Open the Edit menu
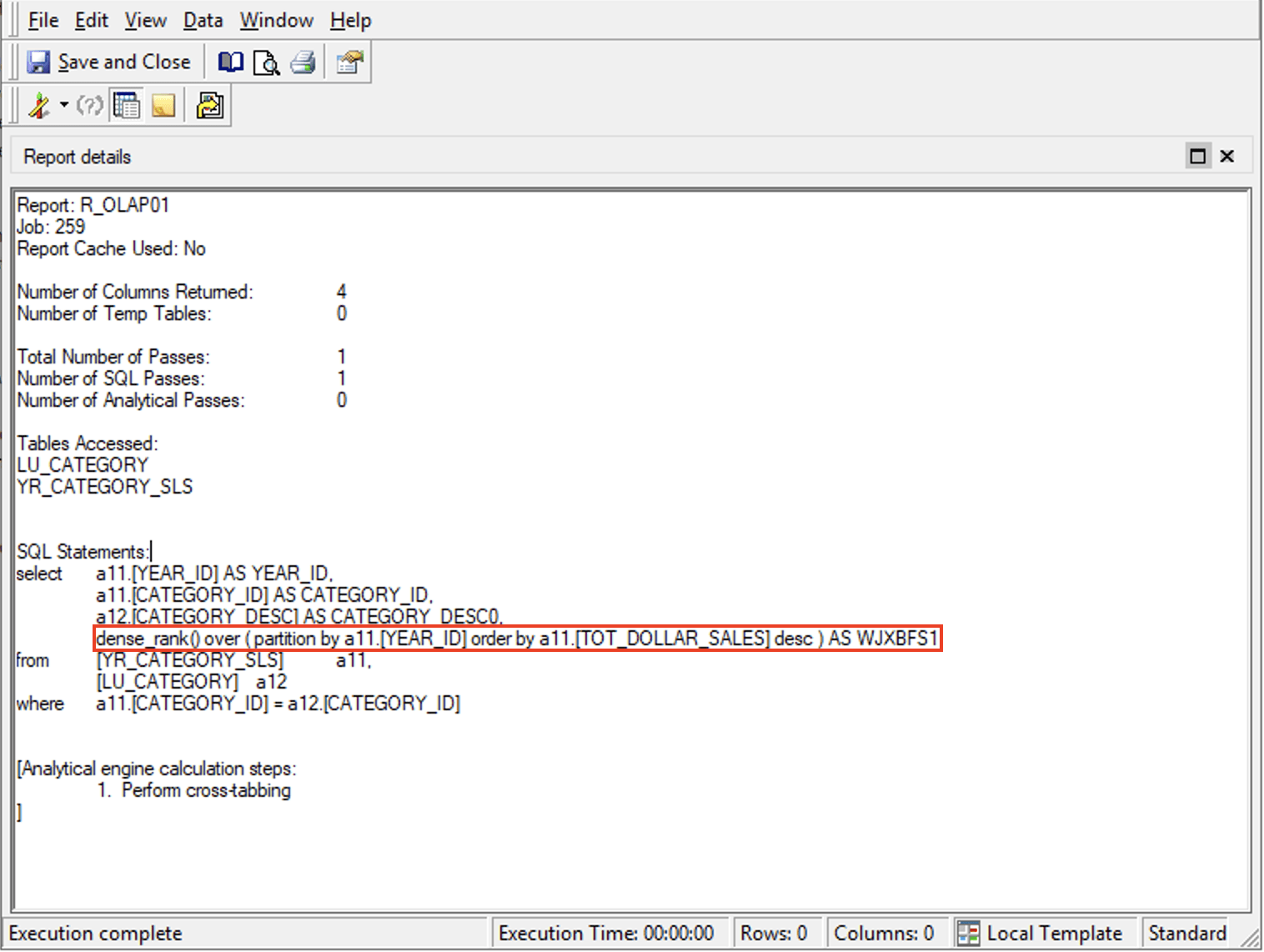 pos(91,20)
